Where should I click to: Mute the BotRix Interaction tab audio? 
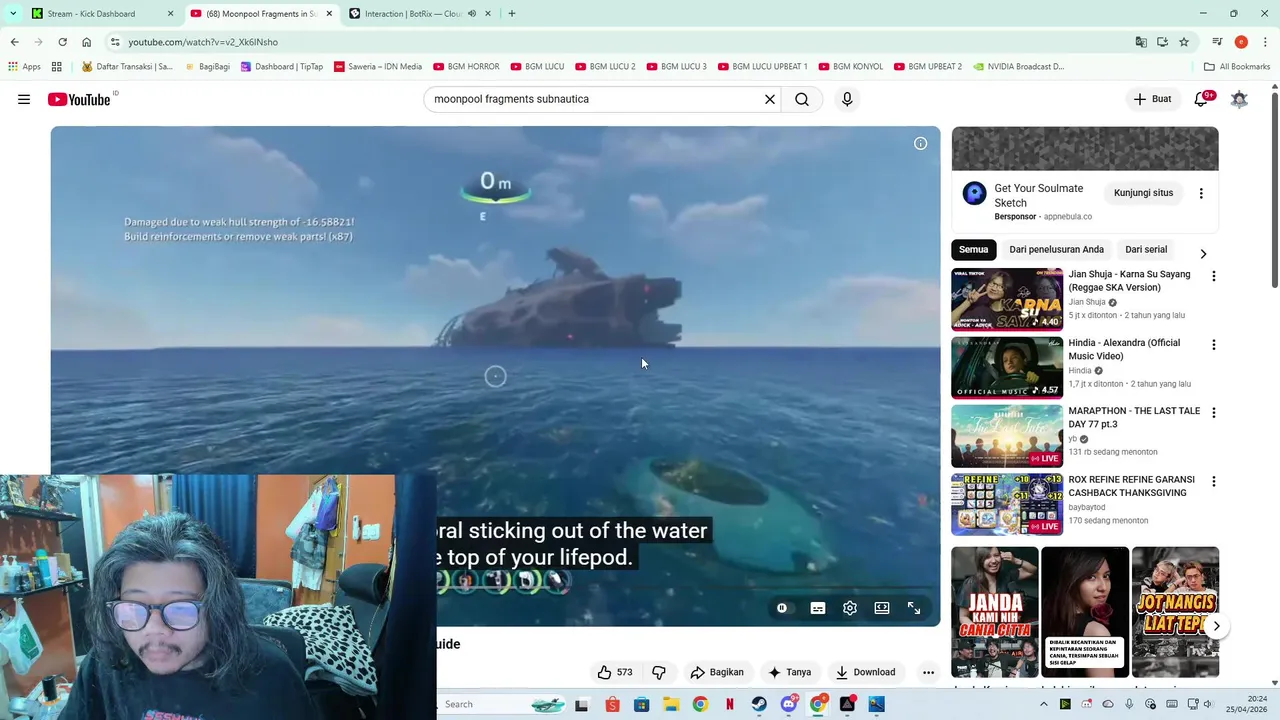tap(471, 14)
